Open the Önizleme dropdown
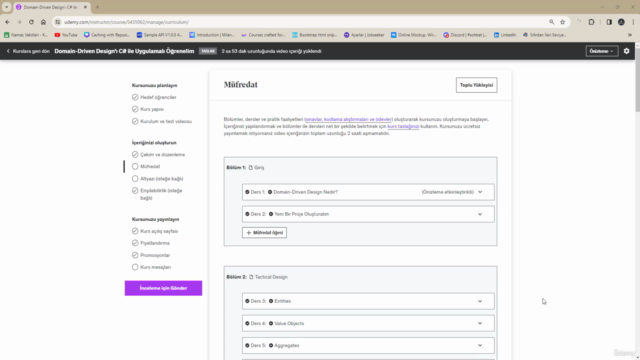This screenshot has width=640, height=360. coord(602,51)
